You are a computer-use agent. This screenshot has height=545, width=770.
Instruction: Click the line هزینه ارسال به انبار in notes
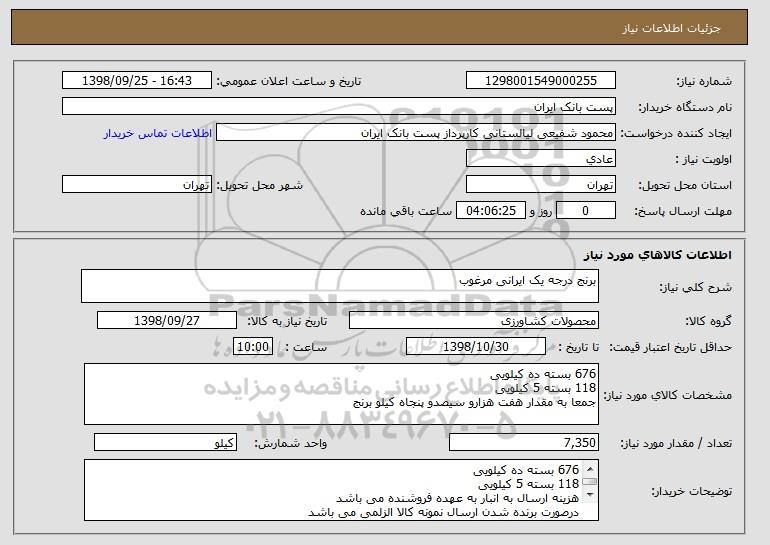tap(458, 498)
